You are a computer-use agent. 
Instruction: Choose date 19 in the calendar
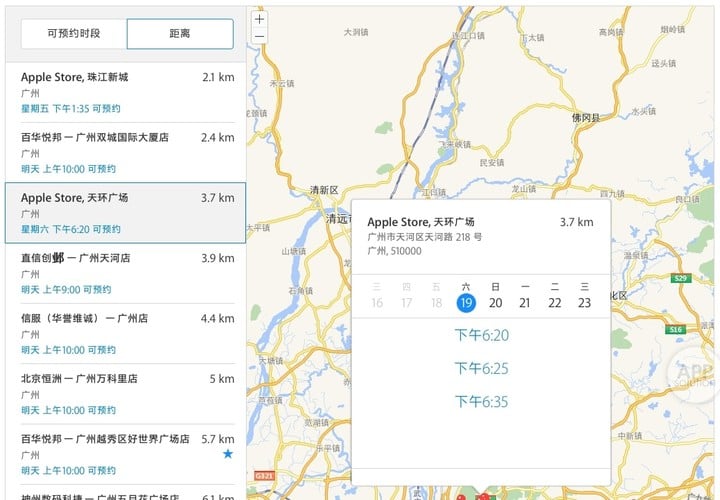point(466,303)
